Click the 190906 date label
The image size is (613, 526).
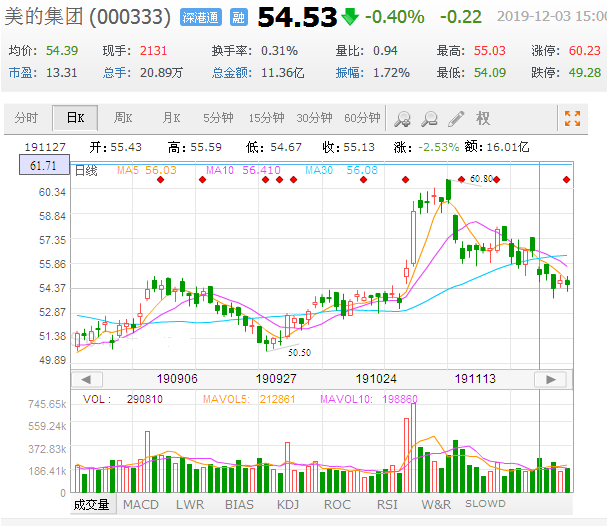point(177,379)
